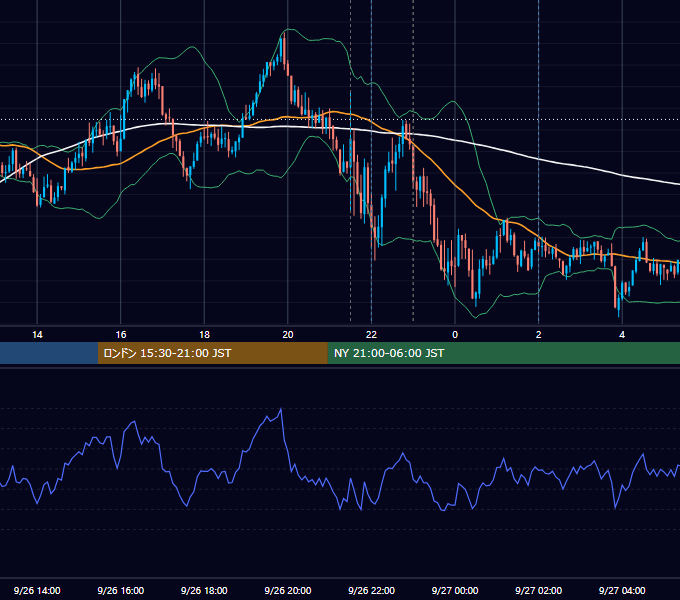Click the hour label 0 on price chart axis
Screen dimensions: 680x600
click(455, 335)
